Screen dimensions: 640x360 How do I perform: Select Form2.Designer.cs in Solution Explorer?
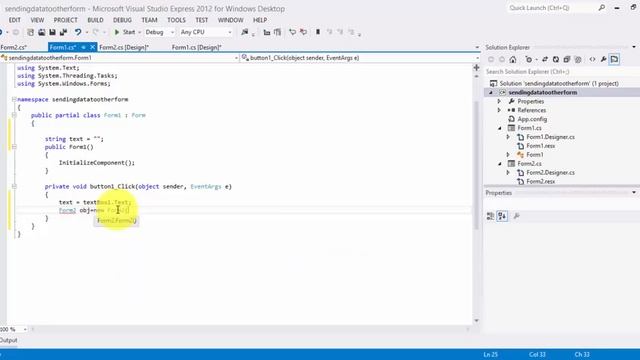click(550, 173)
